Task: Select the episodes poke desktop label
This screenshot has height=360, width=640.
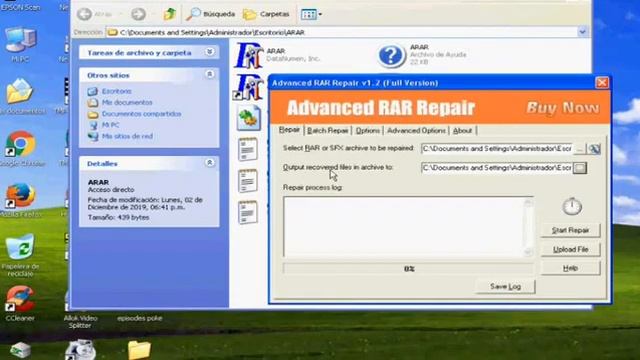Action: [x=140, y=318]
